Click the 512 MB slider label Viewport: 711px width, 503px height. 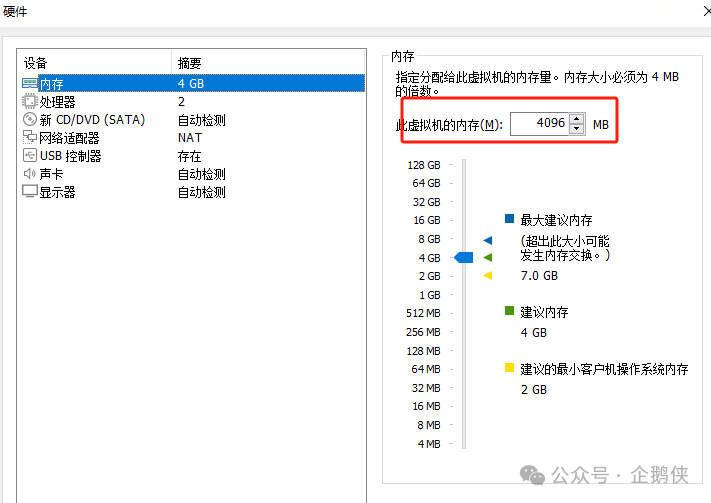423,313
